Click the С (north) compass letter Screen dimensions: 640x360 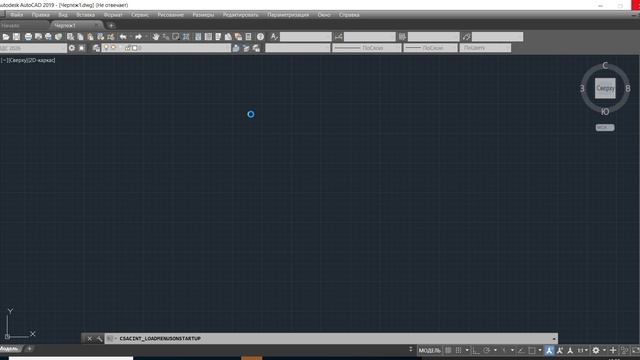coord(605,65)
